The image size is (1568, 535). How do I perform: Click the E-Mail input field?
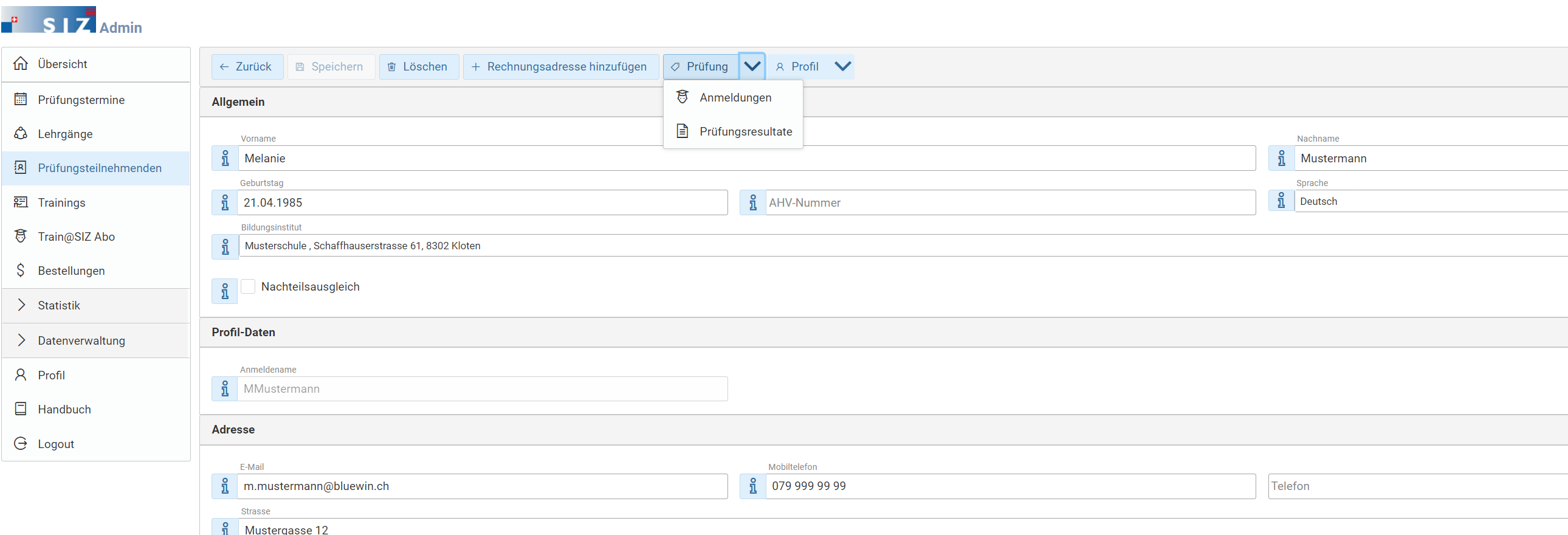coord(483,486)
